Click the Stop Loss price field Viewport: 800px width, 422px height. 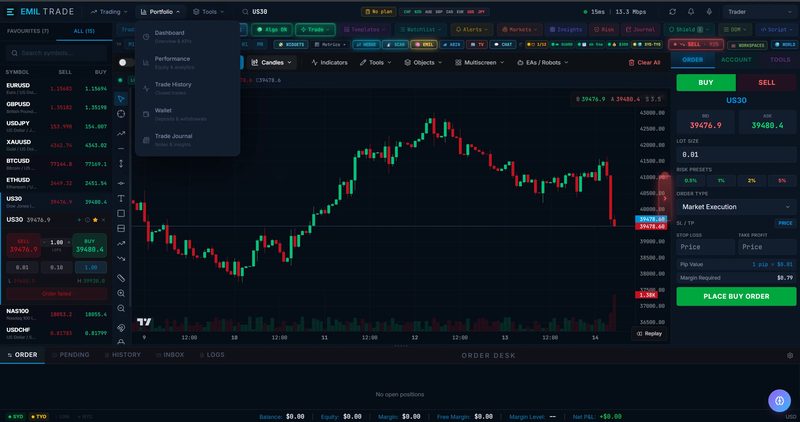point(705,246)
